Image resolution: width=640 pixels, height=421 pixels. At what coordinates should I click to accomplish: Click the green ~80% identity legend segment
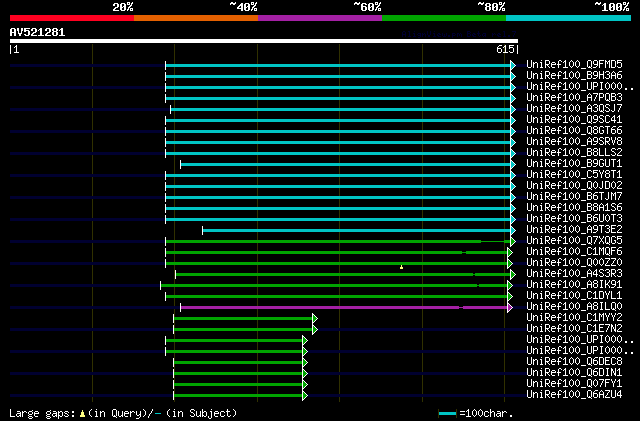click(x=444, y=18)
